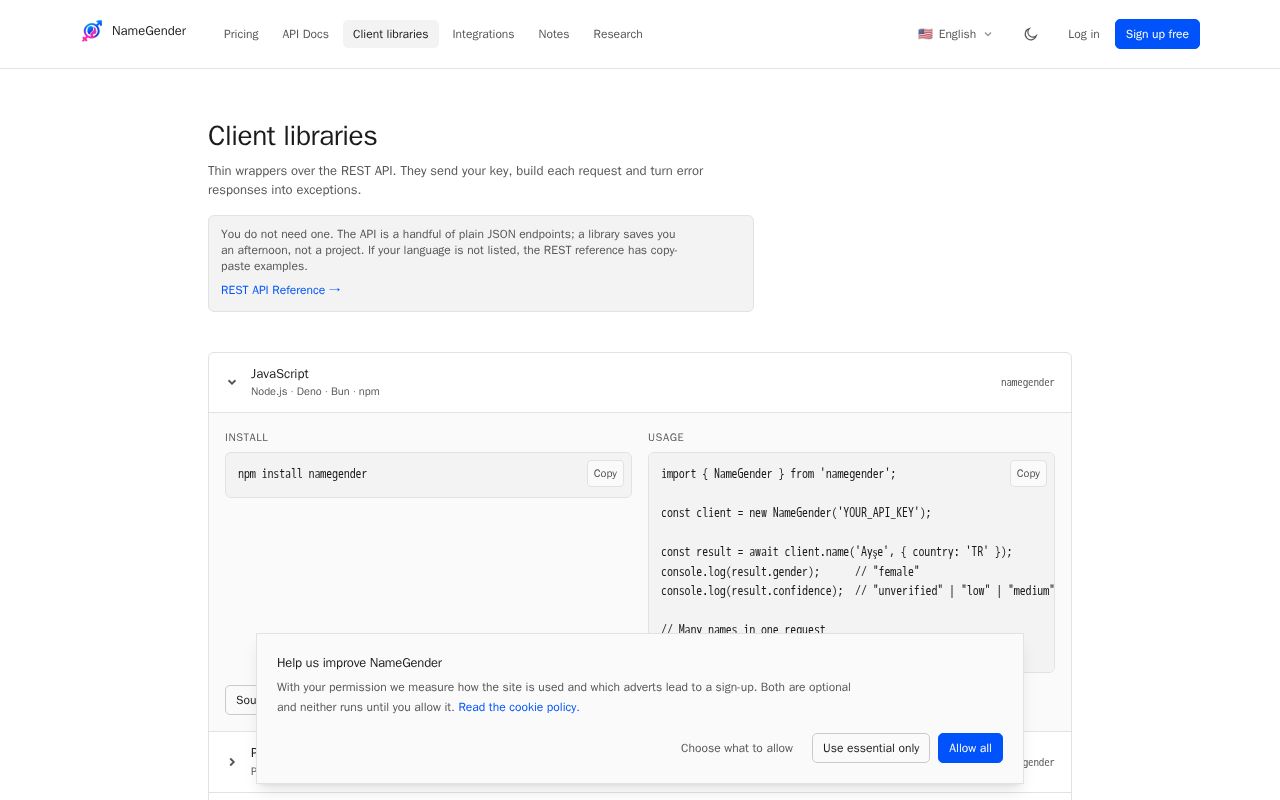Open the Notes page
Viewport: 1280px width, 800px height.
[553, 34]
